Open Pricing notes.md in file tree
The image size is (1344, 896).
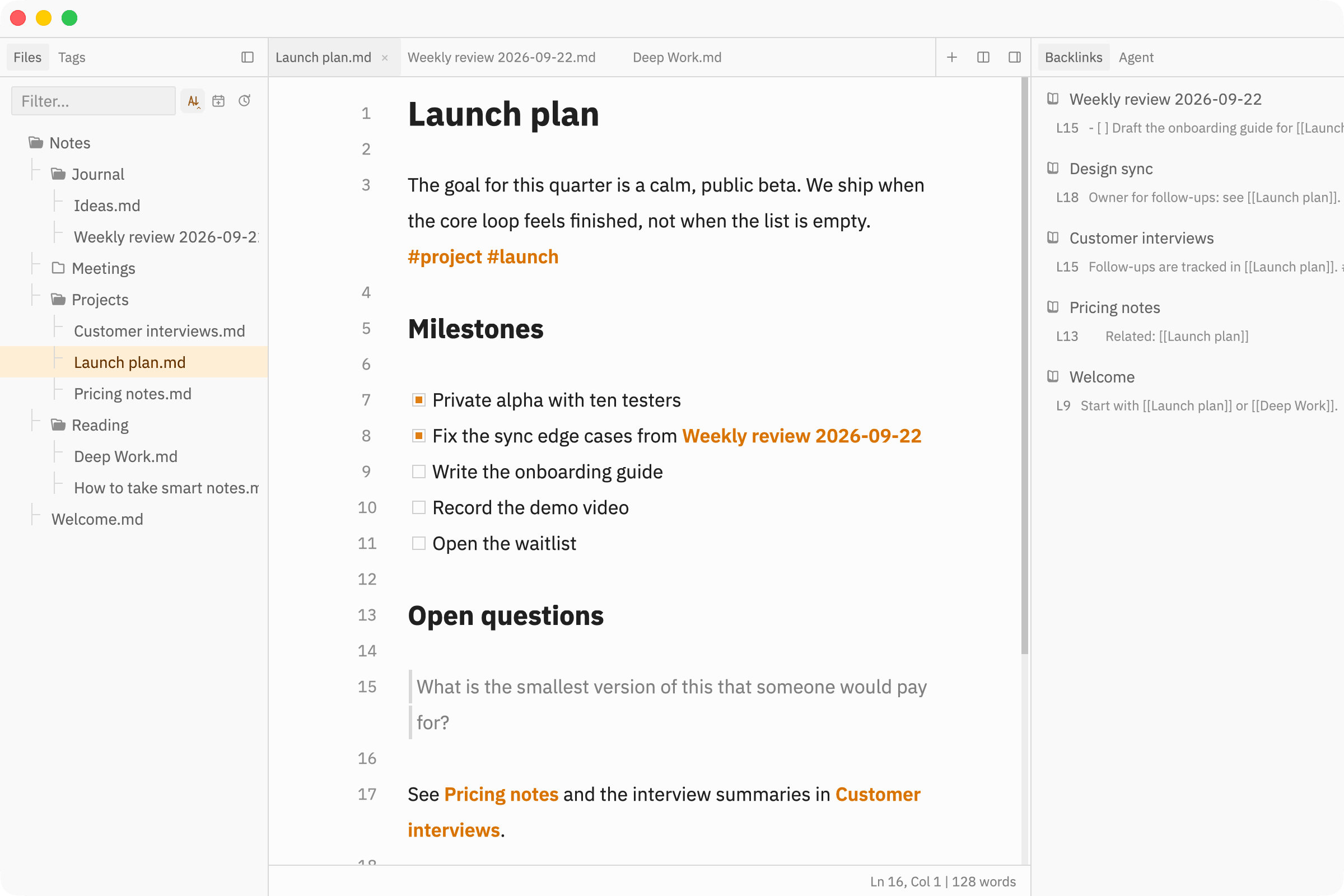pos(133,394)
